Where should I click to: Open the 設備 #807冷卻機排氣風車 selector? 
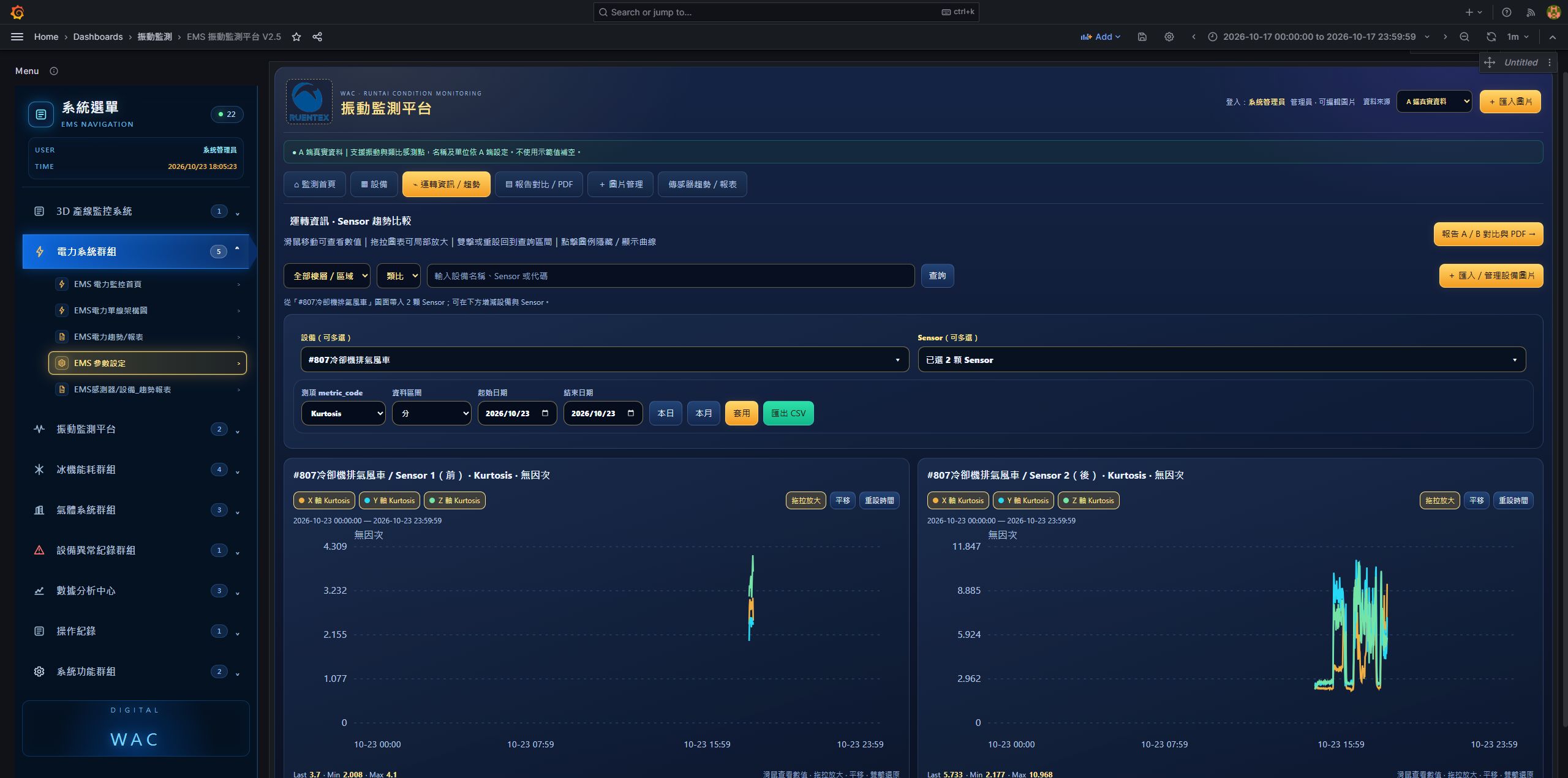point(605,359)
